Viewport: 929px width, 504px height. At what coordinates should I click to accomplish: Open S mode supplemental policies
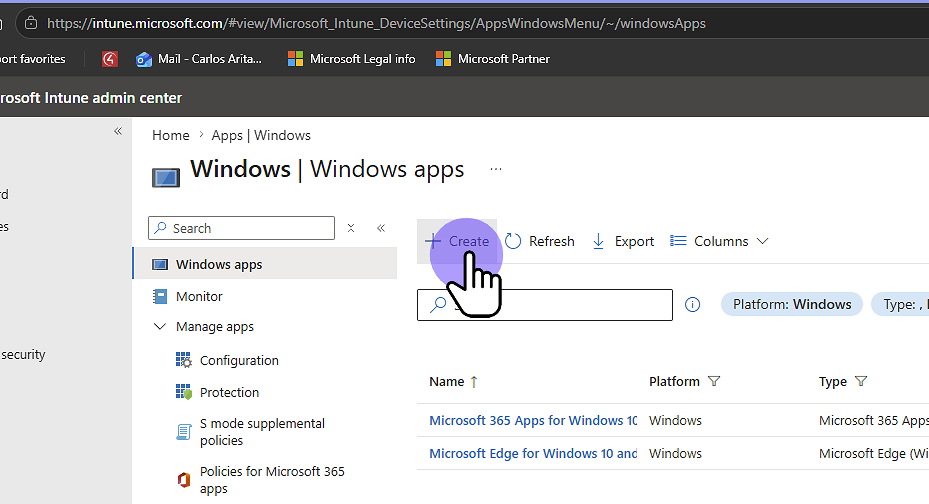click(x=262, y=432)
